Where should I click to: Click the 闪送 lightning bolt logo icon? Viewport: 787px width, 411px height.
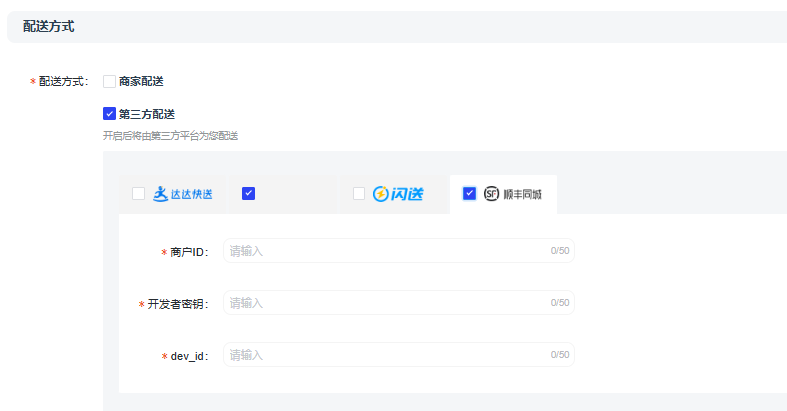pyautogui.click(x=381, y=194)
